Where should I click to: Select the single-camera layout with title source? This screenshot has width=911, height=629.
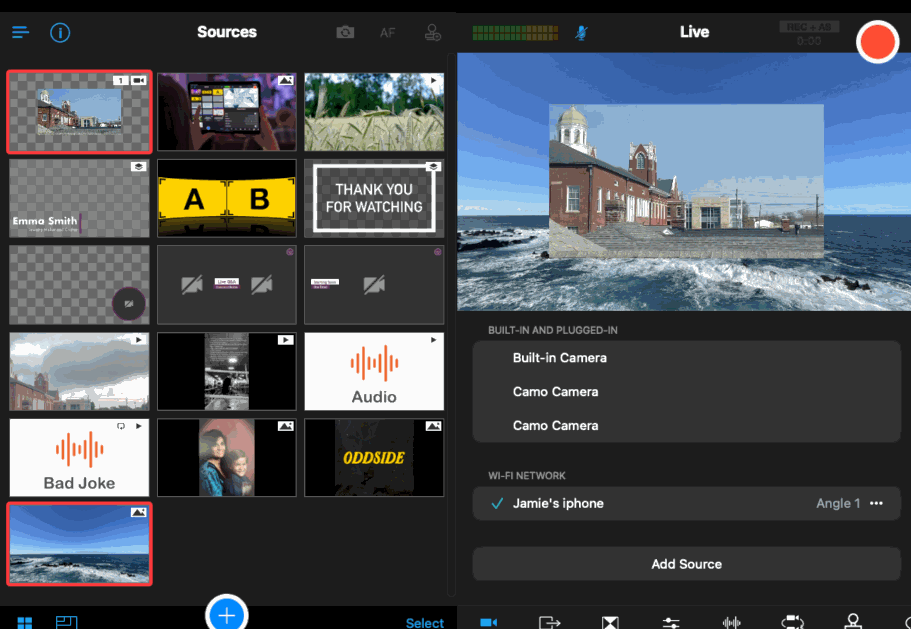point(374,285)
